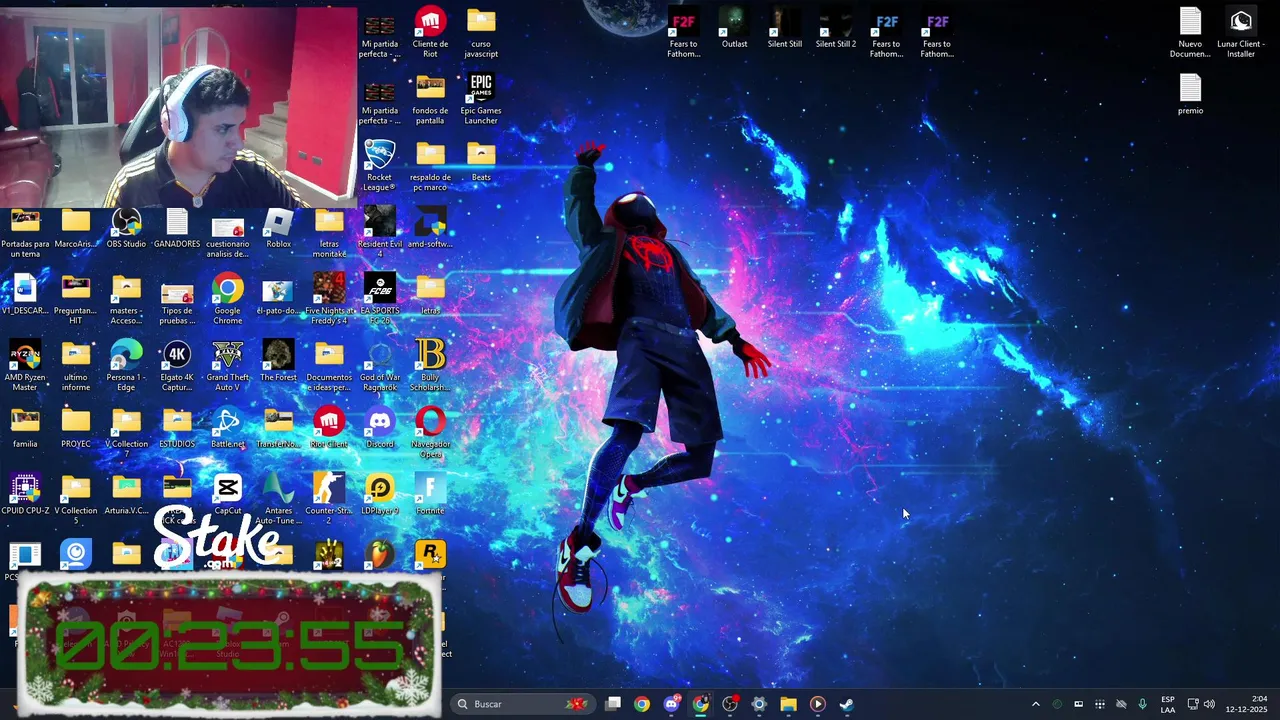The height and width of the screenshot is (720, 1280).
Task: Select the respaldo de pc marco folder
Action: tap(430, 166)
